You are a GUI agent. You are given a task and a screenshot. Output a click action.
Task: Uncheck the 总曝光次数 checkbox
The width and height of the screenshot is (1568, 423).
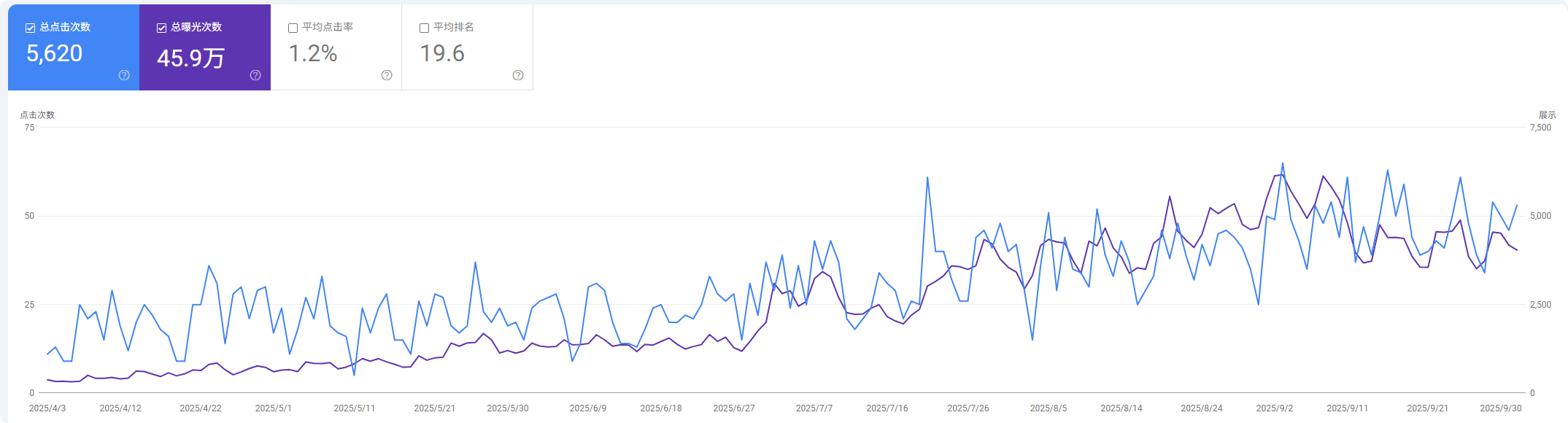coord(161,28)
